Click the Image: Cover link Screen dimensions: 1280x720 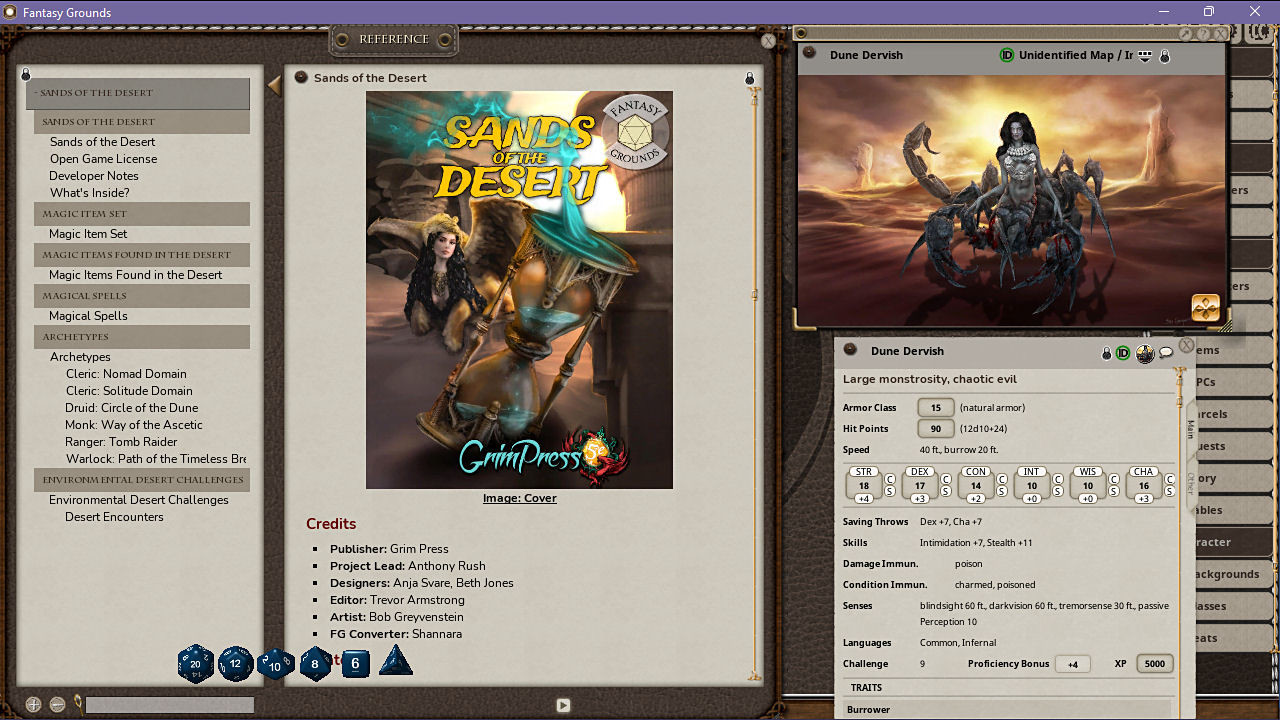(519, 498)
